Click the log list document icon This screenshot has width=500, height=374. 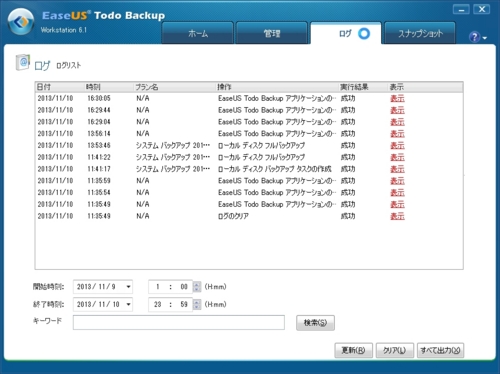(x=23, y=62)
